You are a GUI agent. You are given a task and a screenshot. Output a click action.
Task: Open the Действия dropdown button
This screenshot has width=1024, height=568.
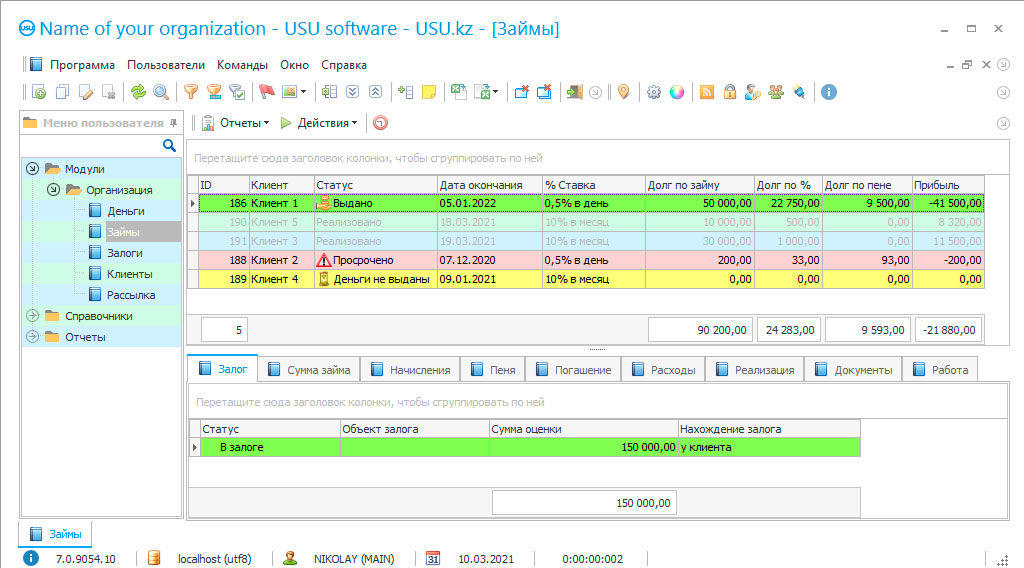[319, 123]
